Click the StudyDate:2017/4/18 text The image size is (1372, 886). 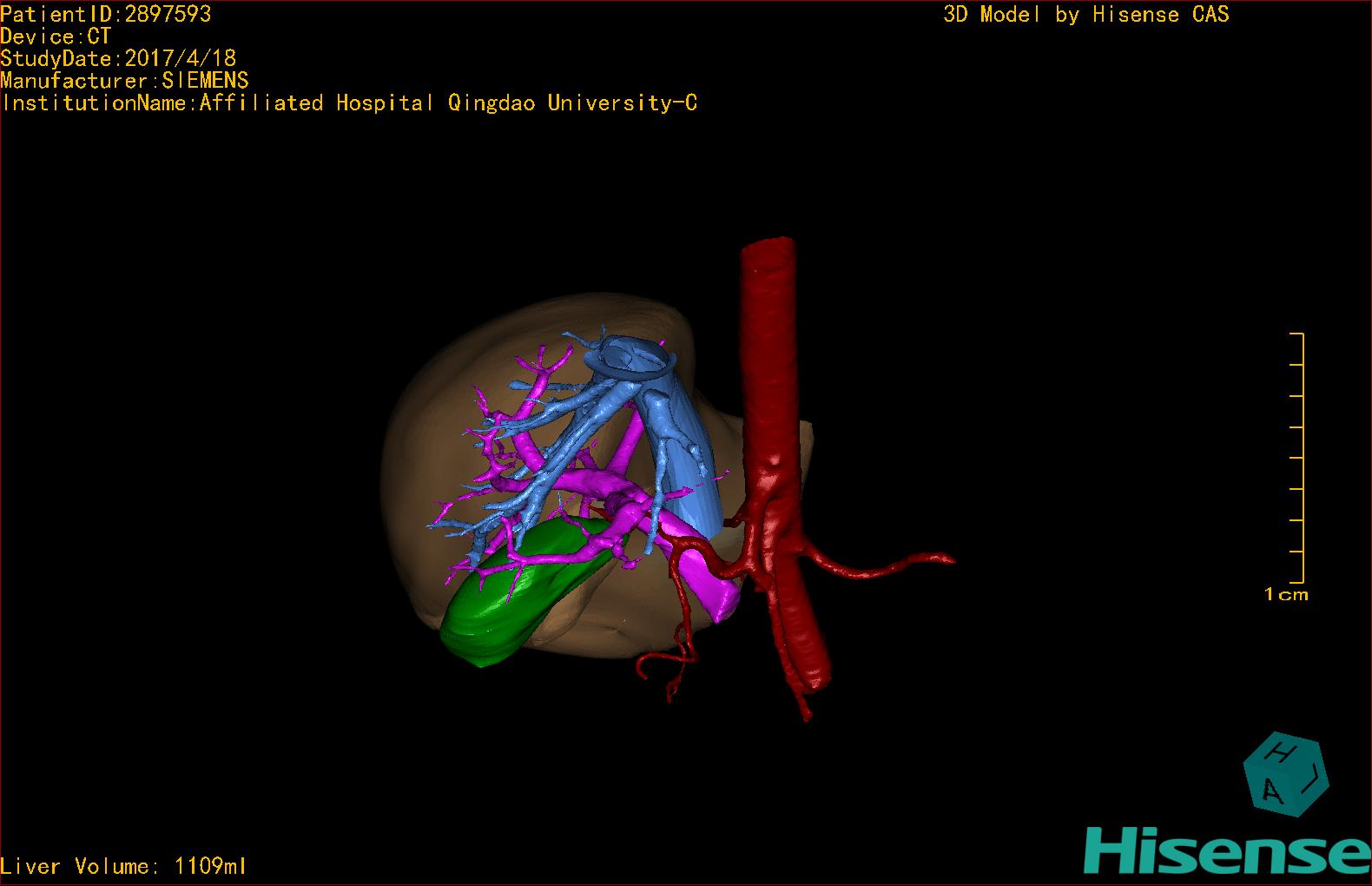click(118, 58)
